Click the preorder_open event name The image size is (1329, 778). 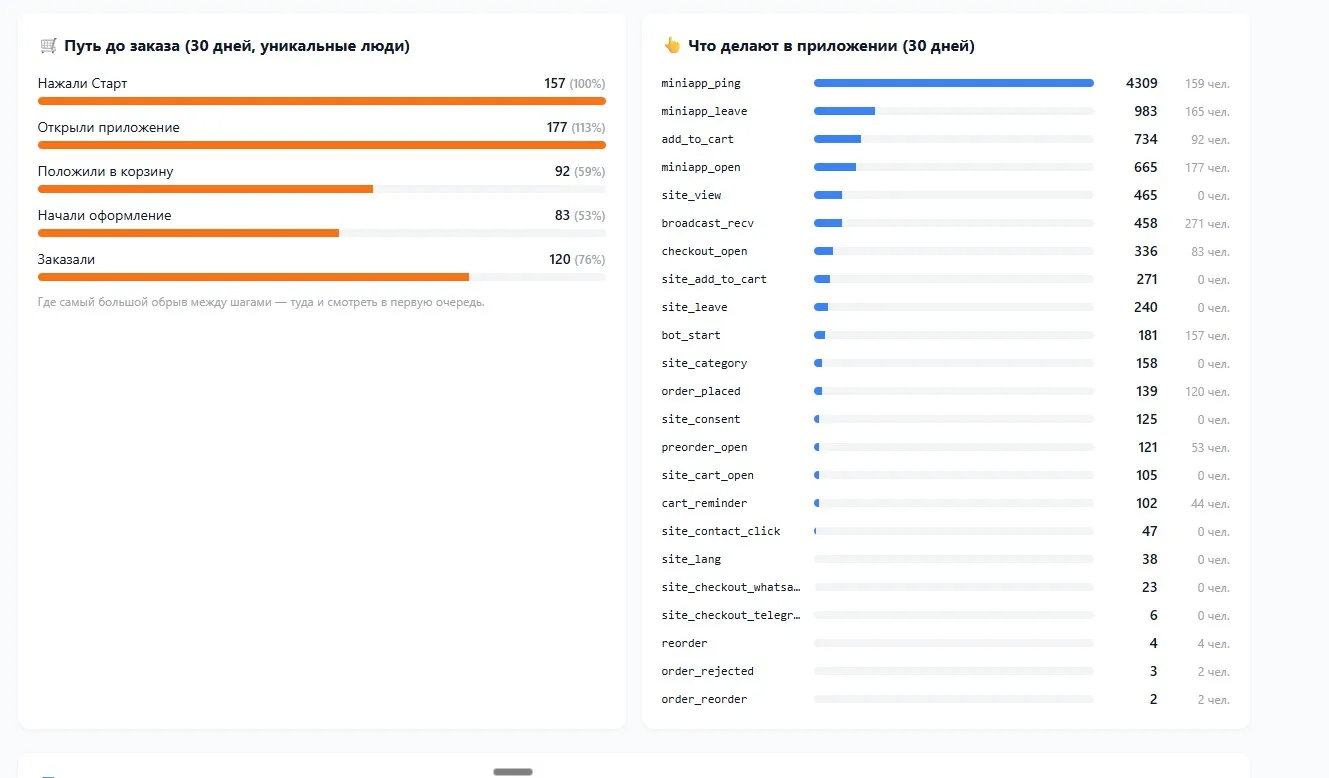pyautogui.click(x=704, y=448)
